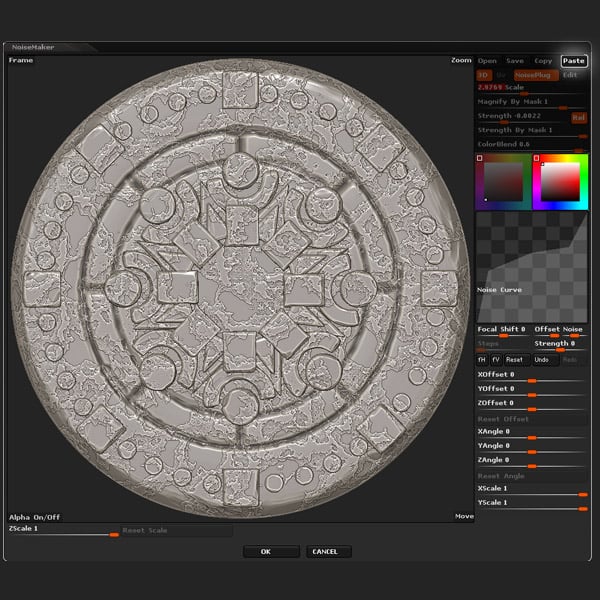Click the Open noise file button
Image resolution: width=600 pixels, height=600 pixels.
[x=487, y=61]
